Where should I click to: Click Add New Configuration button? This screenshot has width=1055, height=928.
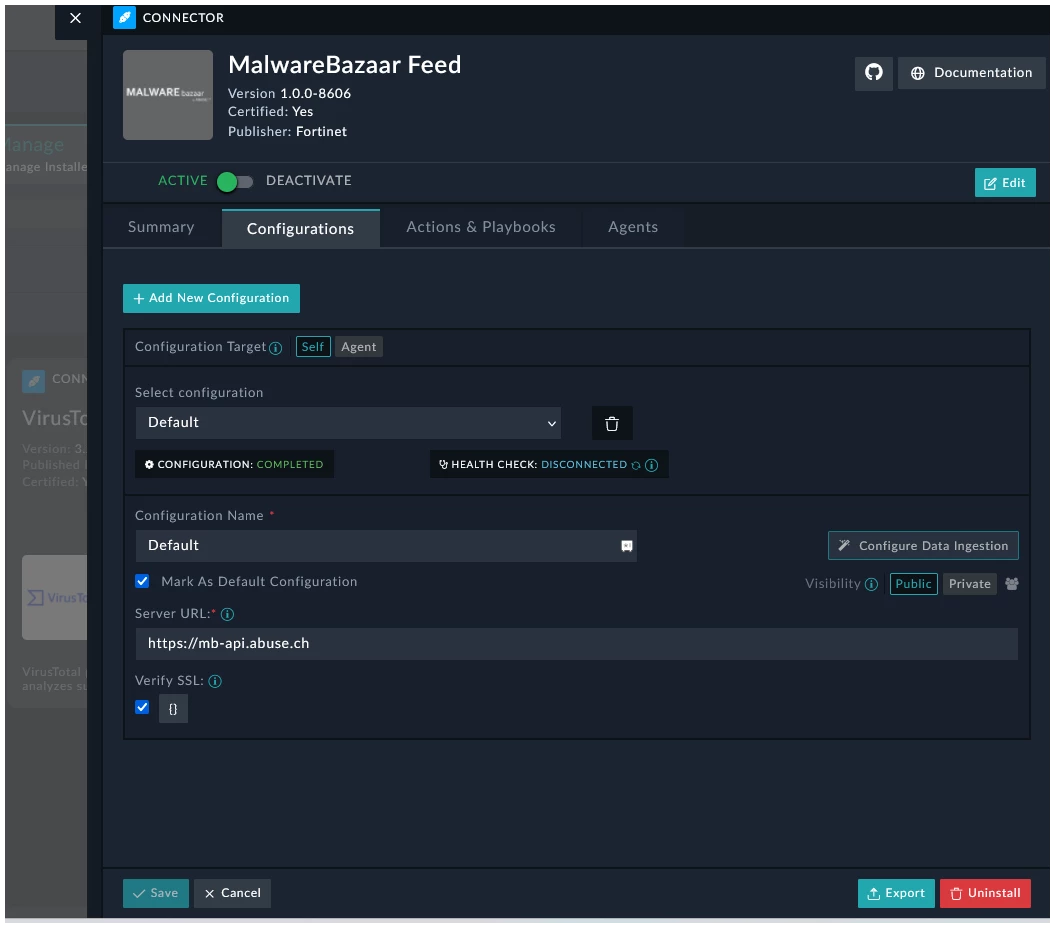click(x=211, y=298)
